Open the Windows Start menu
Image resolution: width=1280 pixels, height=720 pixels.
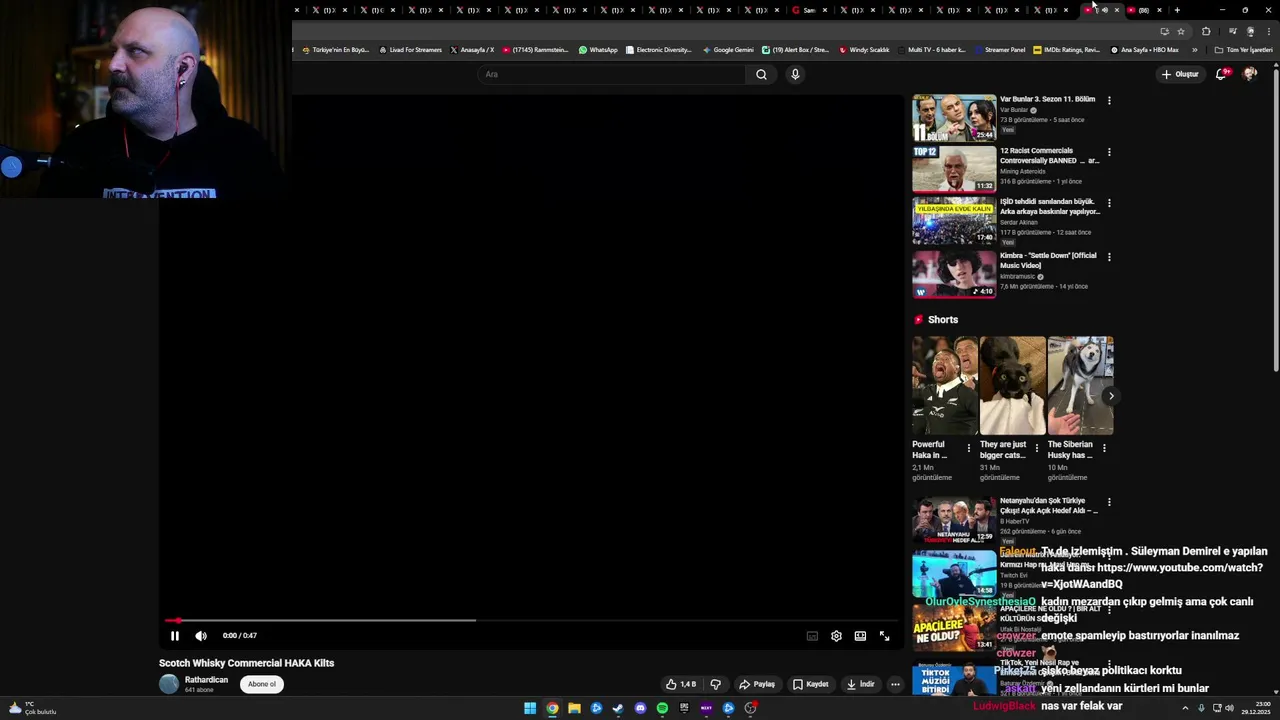(530, 708)
